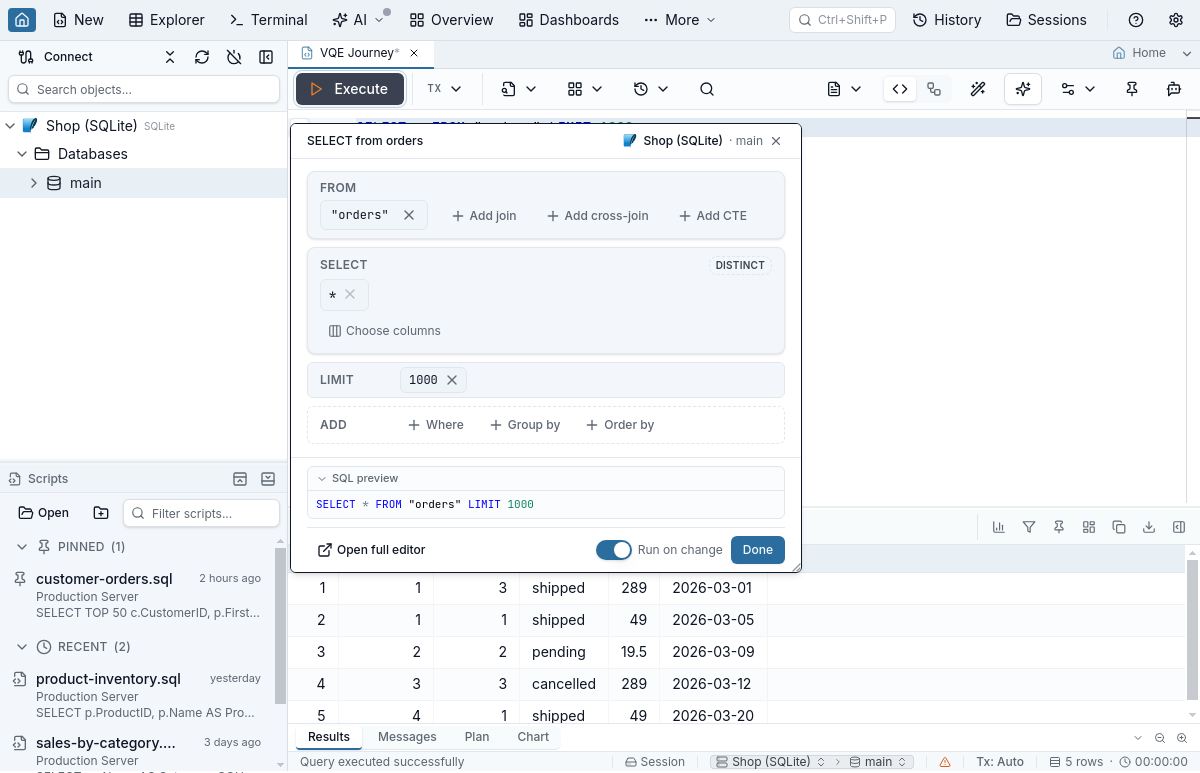Click Add join button
The width and height of the screenshot is (1200, 773).
coord(484,216)
